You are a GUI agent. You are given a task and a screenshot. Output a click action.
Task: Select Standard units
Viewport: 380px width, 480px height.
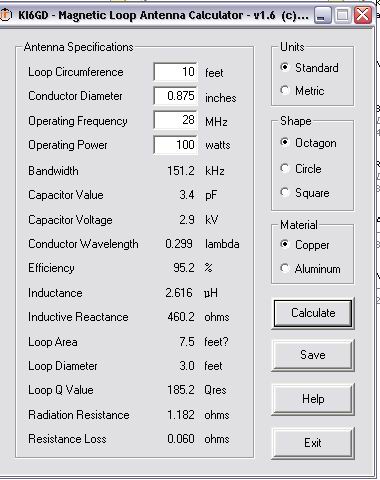coord(285,67)
